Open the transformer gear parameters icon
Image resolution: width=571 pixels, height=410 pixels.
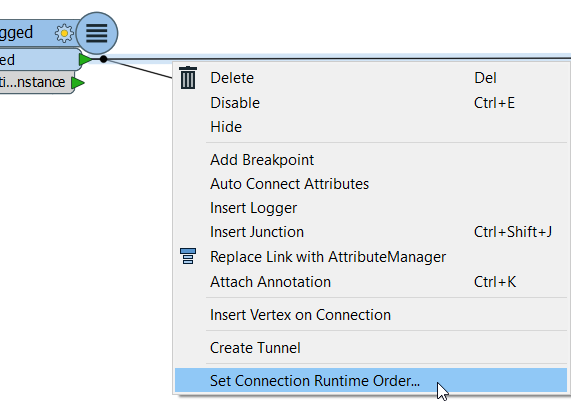(x=64, y=33)
